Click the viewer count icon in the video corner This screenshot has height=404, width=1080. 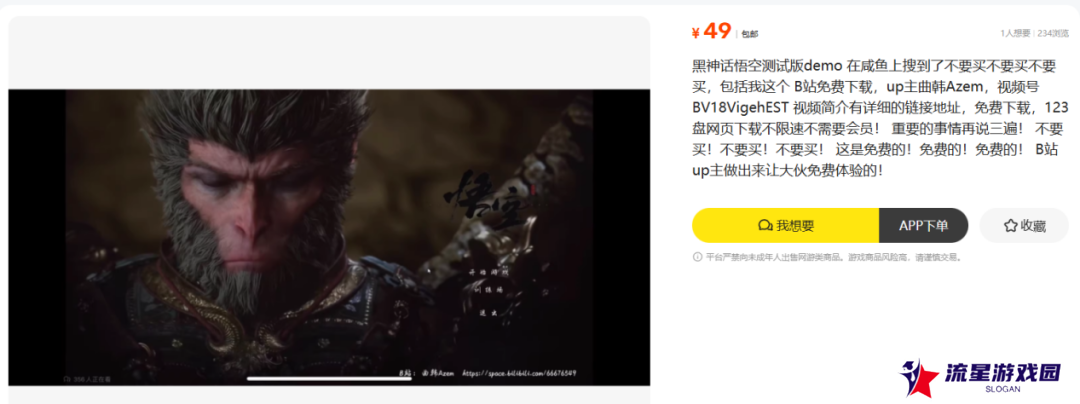point(67,379)
